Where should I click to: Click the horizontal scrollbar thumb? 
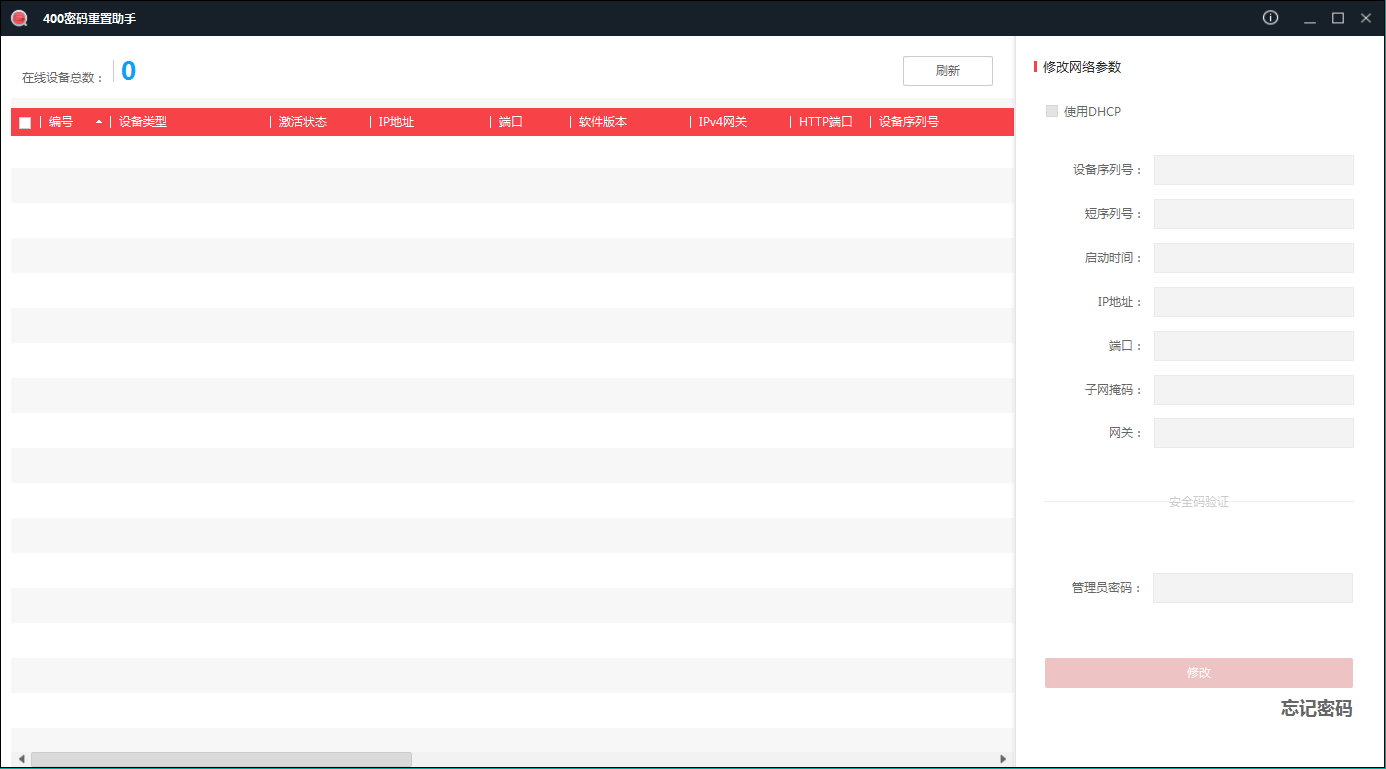[220, 760]
